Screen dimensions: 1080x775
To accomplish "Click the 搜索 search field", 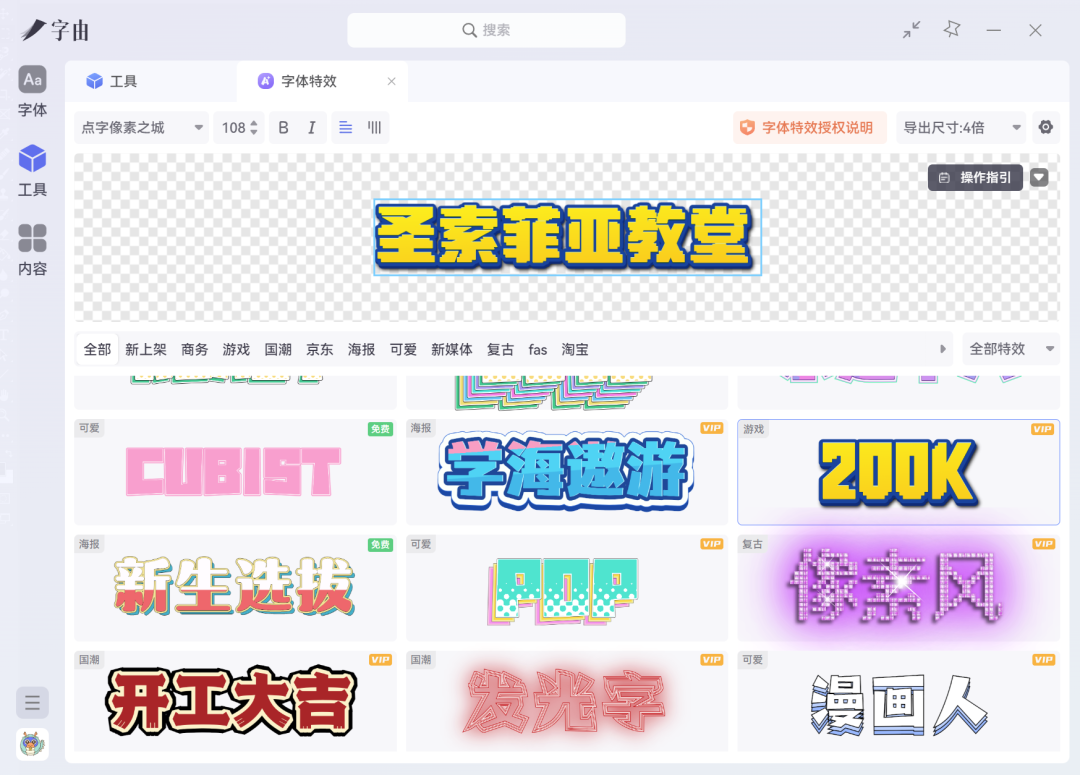I will [x=486, y=30].
